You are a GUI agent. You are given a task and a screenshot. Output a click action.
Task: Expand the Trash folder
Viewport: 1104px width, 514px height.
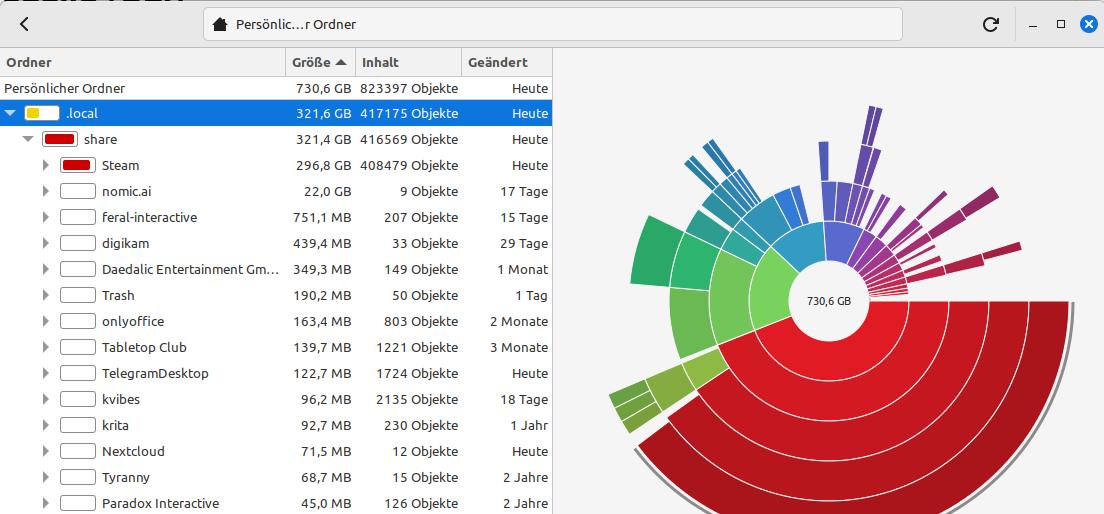tap(46, 296)
